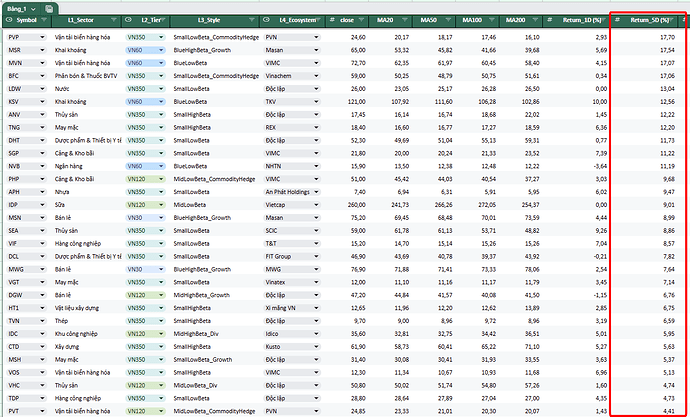Image resolution: width=690 pixels, height=417 pixels.
Task: Open the filter icon on close column
Action: tap(361, 20)
